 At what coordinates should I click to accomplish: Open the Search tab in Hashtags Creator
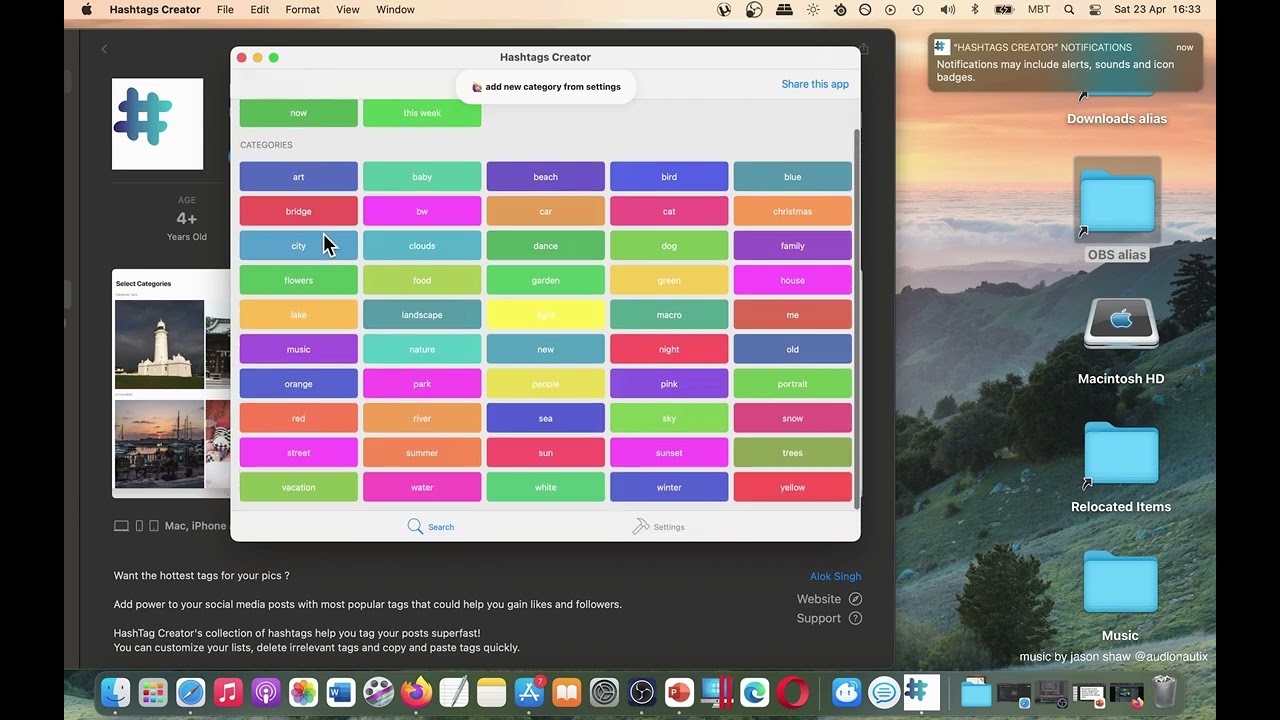point(430,527)
